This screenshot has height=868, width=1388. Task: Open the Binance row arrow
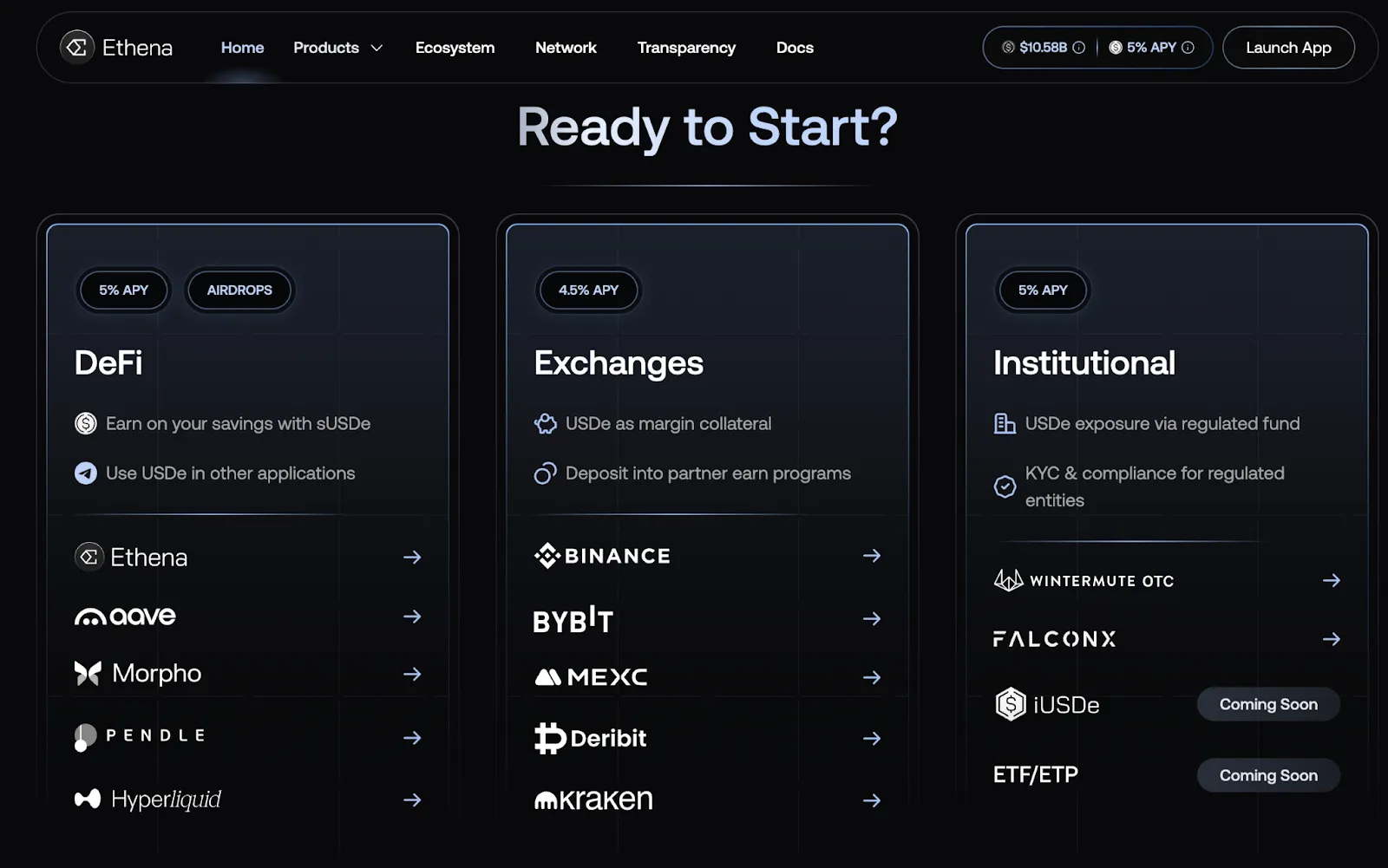coord(872,555)
